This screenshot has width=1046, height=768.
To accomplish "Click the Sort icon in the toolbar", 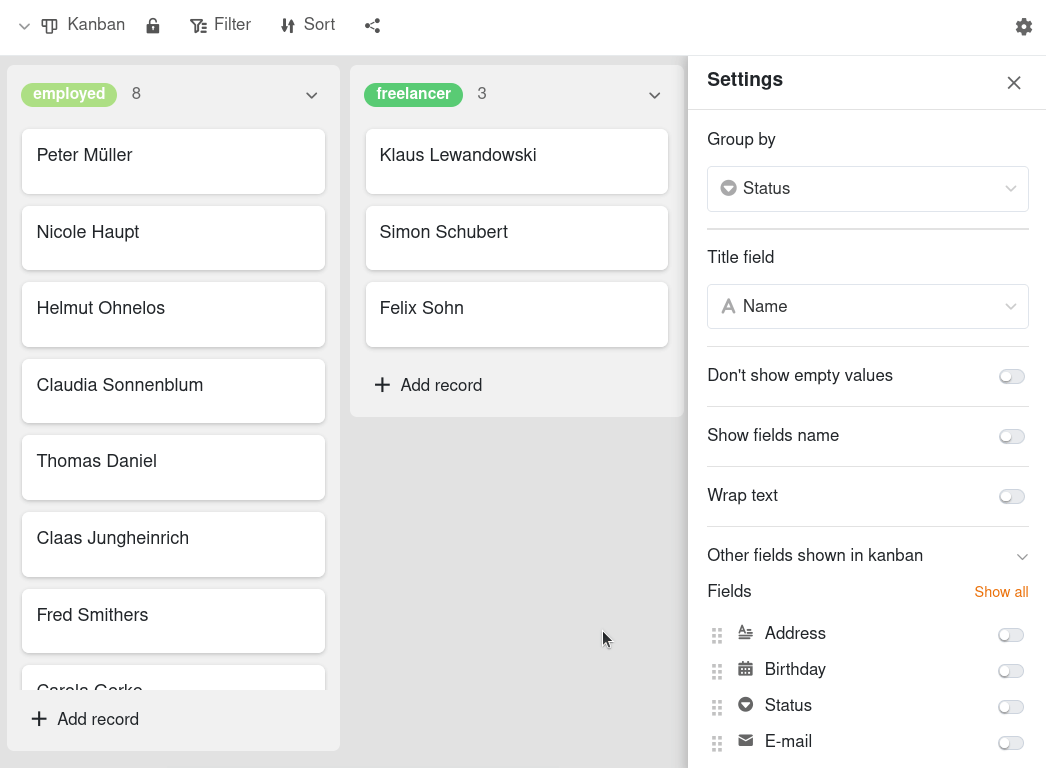I will [287, 24].
